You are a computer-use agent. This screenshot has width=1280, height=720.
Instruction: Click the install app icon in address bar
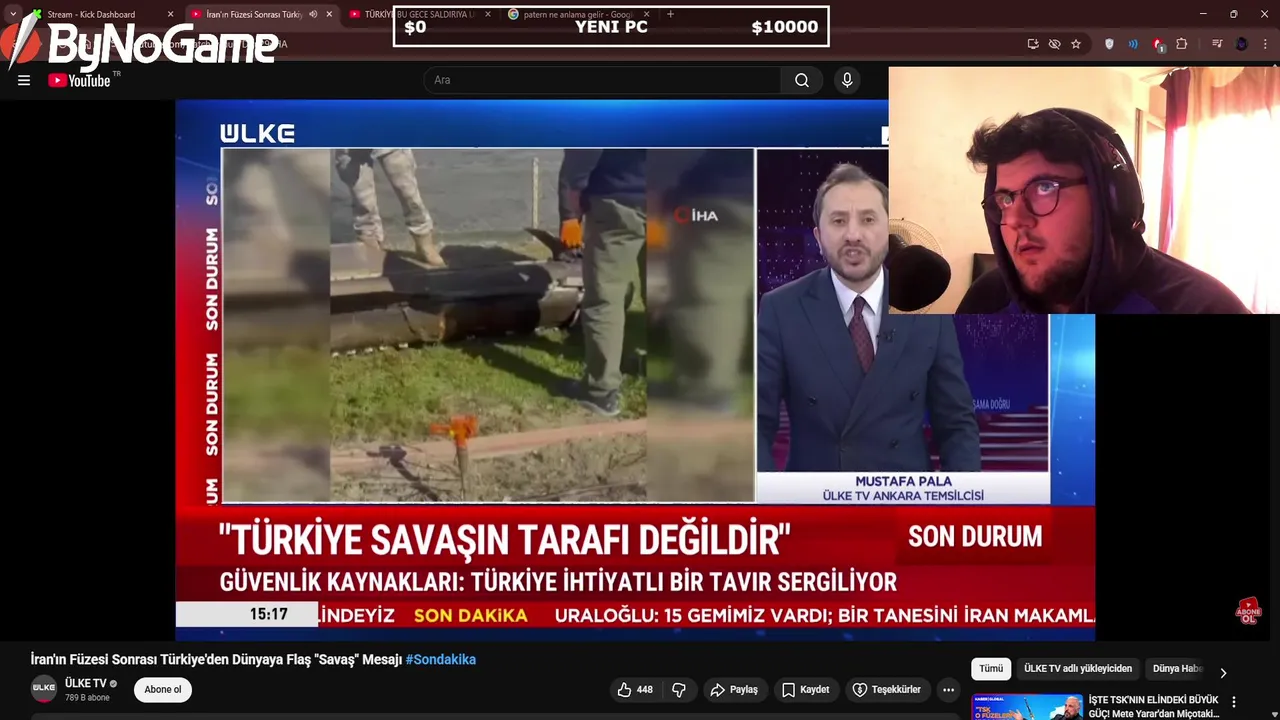click(x=1033, y=44)
